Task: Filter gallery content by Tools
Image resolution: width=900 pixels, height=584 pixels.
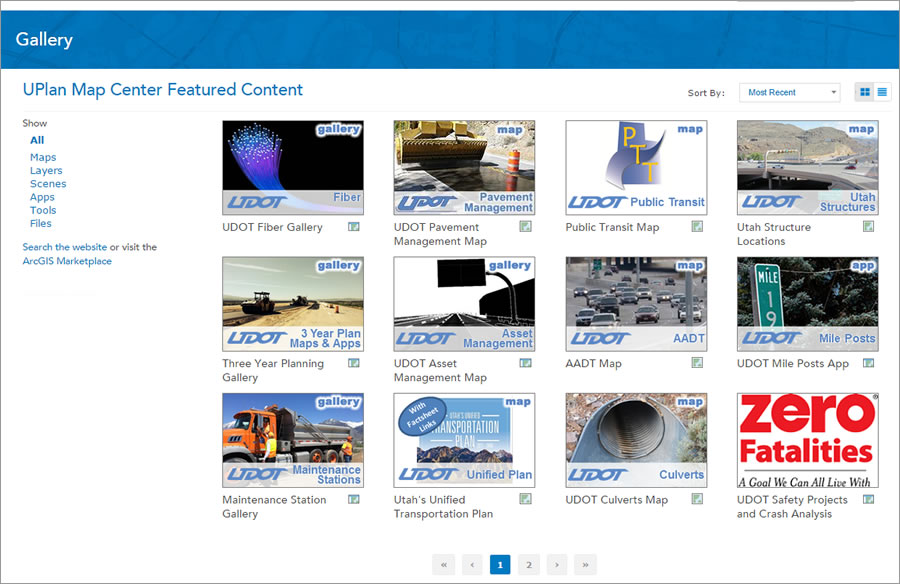Action: click(x=43, y=210)
